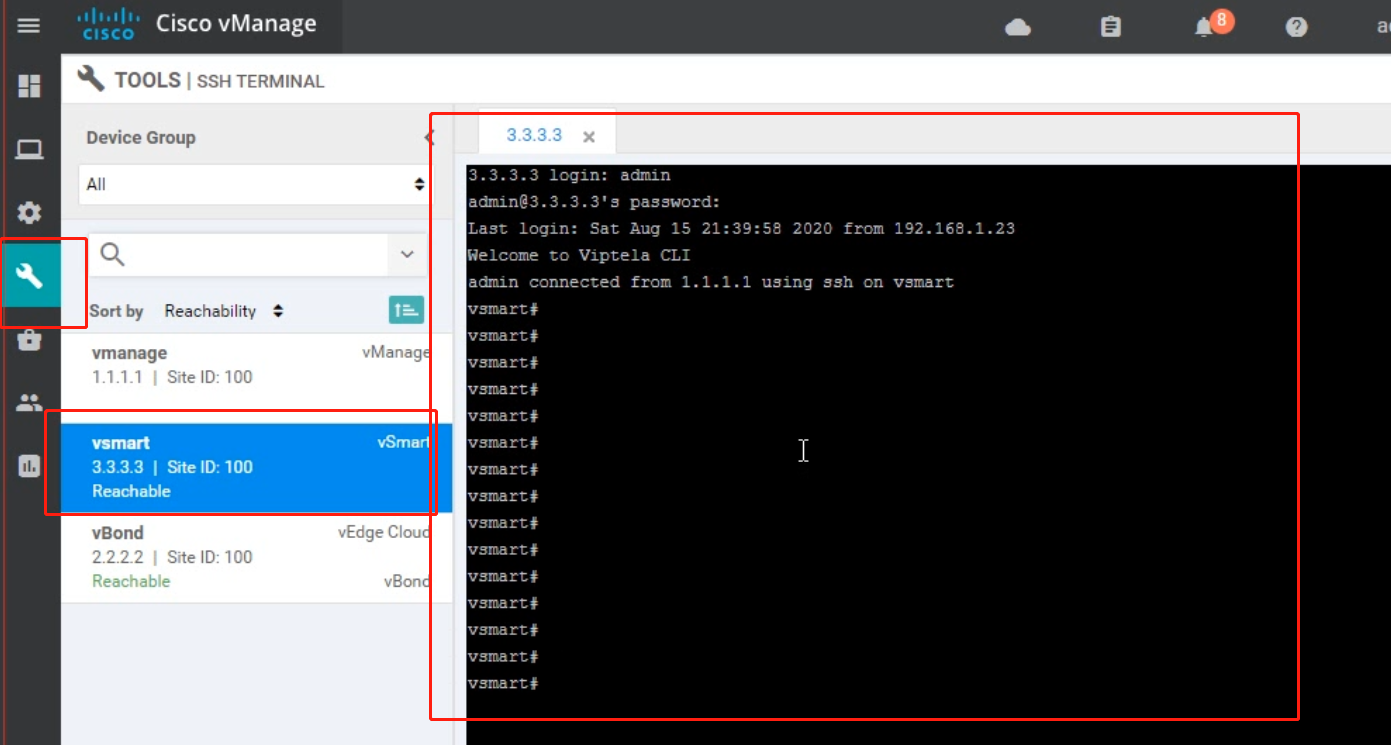This screenshot has height=745, width=1391.
Task: Open the Dashboard sidebar icon
Action: [29, 86]
